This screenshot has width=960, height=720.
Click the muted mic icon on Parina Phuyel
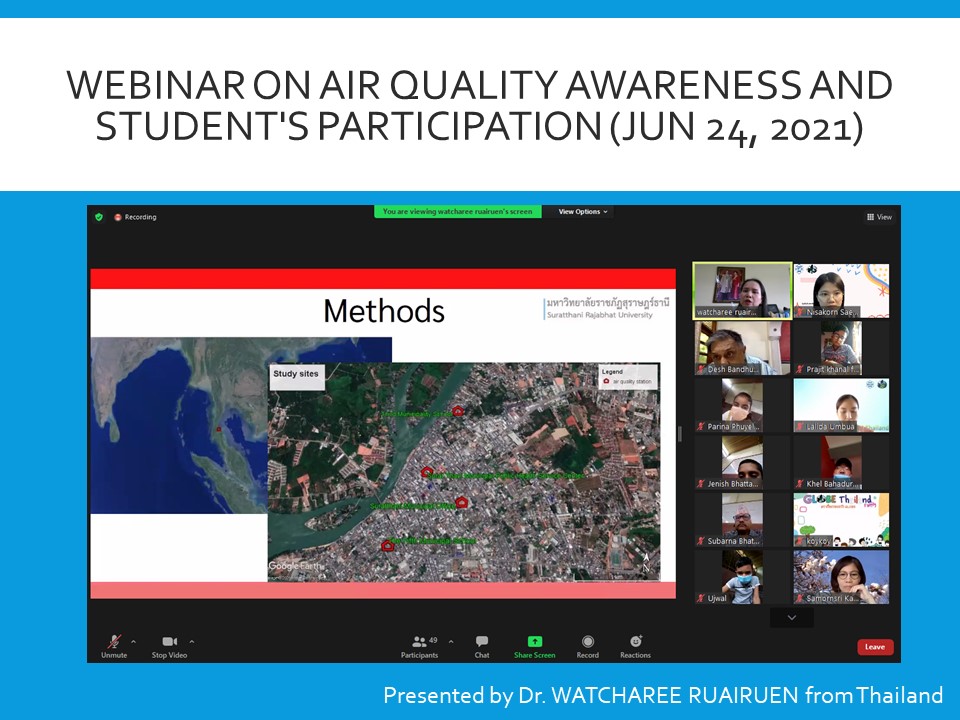(701, 427)
